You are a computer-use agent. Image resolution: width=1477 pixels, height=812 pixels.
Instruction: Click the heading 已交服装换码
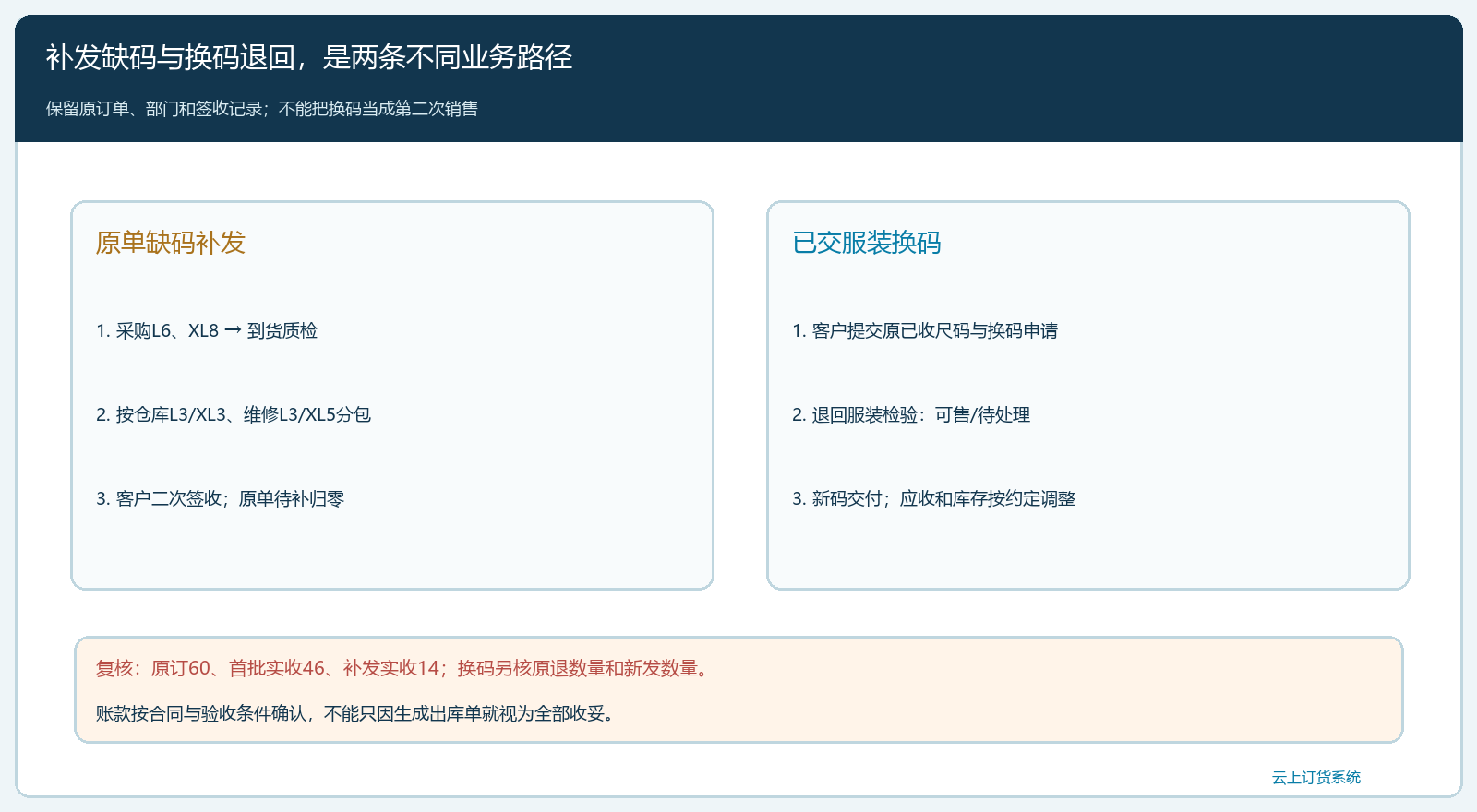(x=867, y=243)
